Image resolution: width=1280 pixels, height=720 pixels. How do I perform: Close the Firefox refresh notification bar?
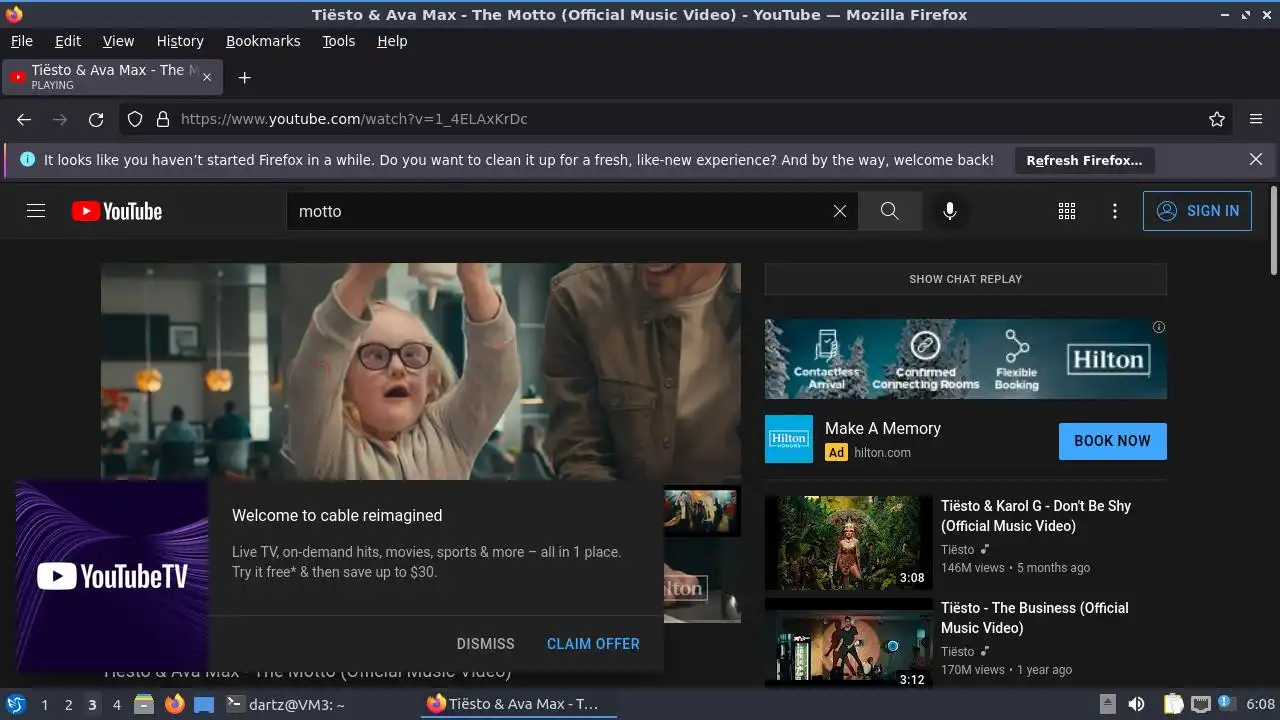(1256, 159)
